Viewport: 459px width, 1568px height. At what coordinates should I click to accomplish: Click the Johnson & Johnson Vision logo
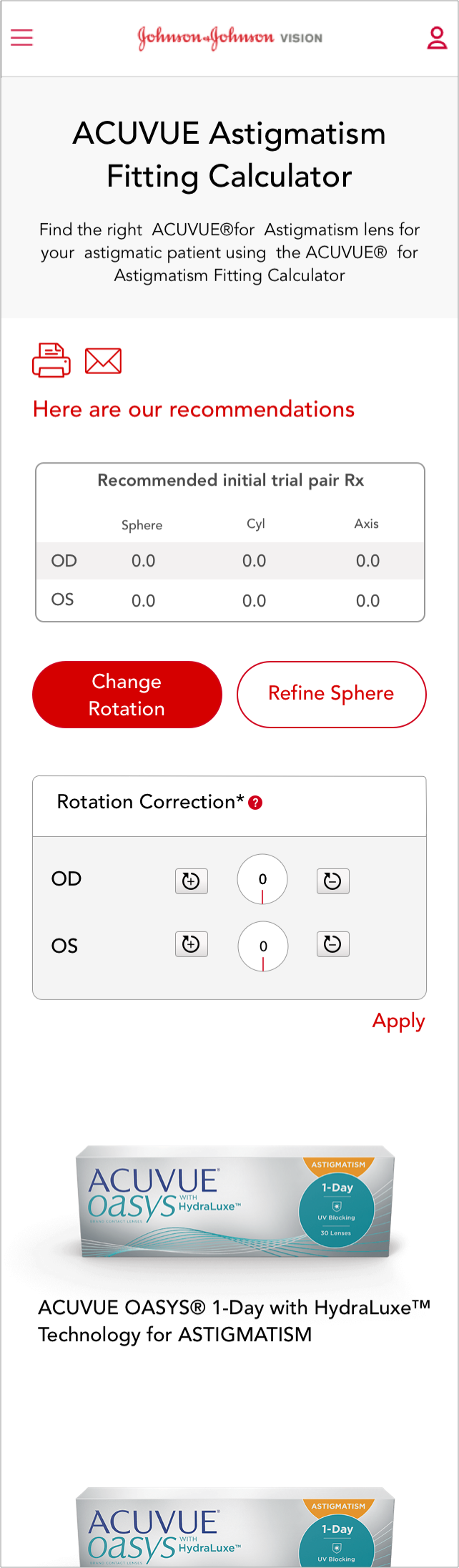coord(229,37)
